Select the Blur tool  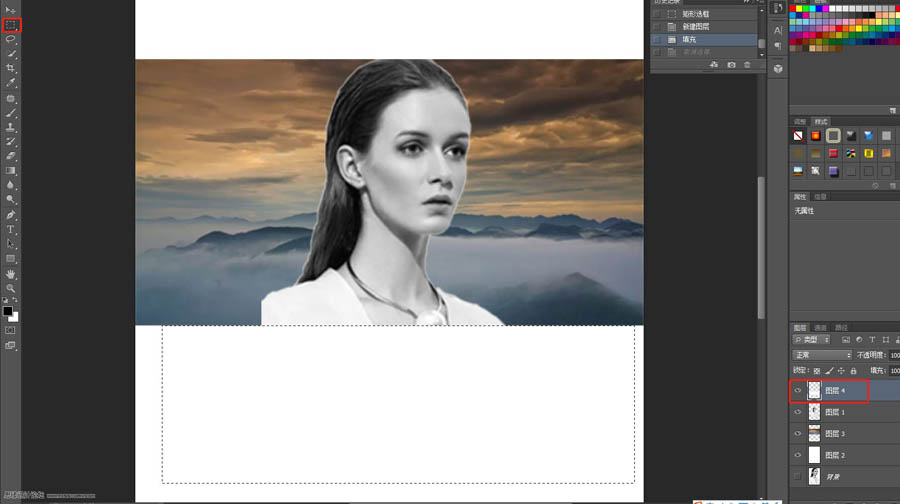(10, 185)
